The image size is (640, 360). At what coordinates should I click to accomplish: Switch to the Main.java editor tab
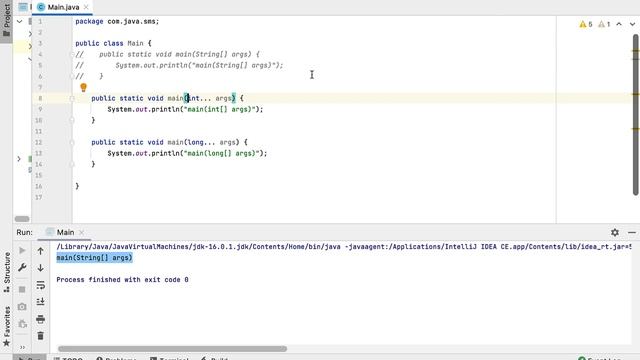click(63, 7)
